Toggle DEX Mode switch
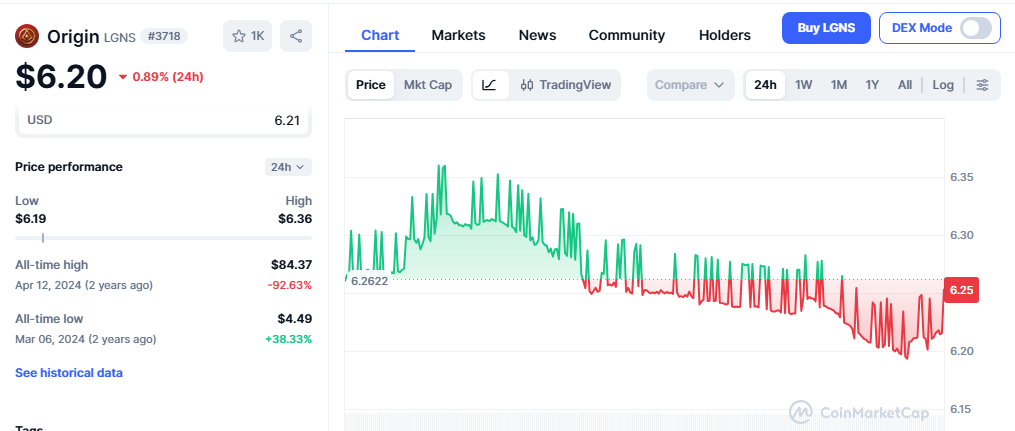Screen dimensions: 1015x431 [x=975, y=28]
